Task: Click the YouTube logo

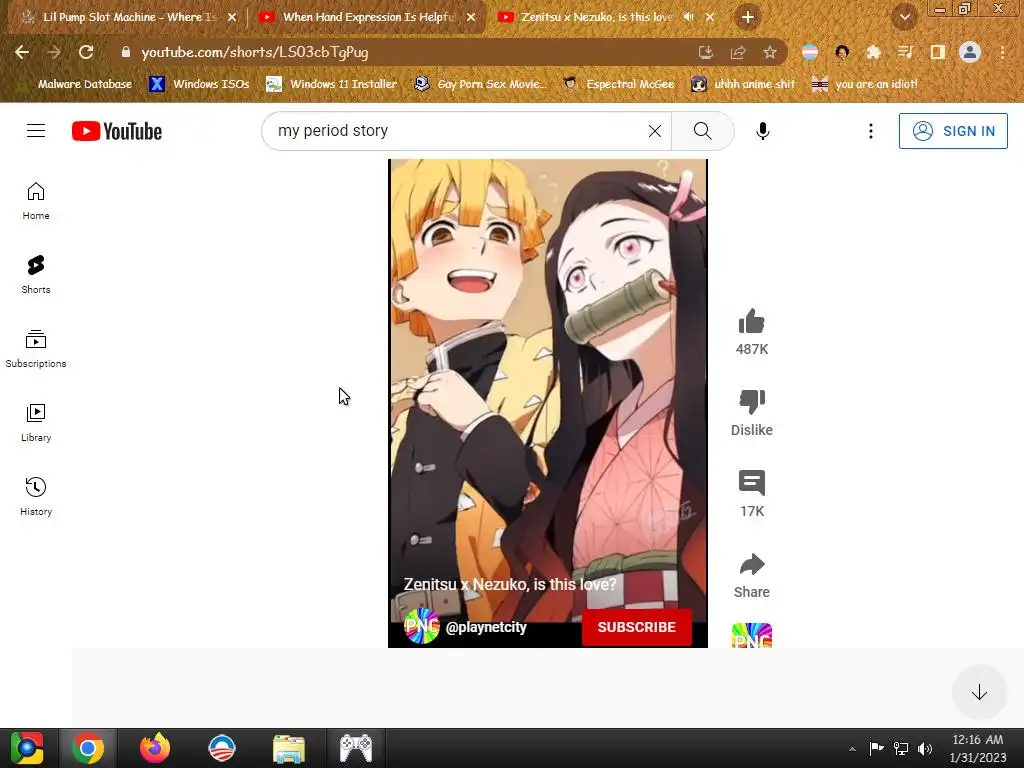Action: (117, 131)
